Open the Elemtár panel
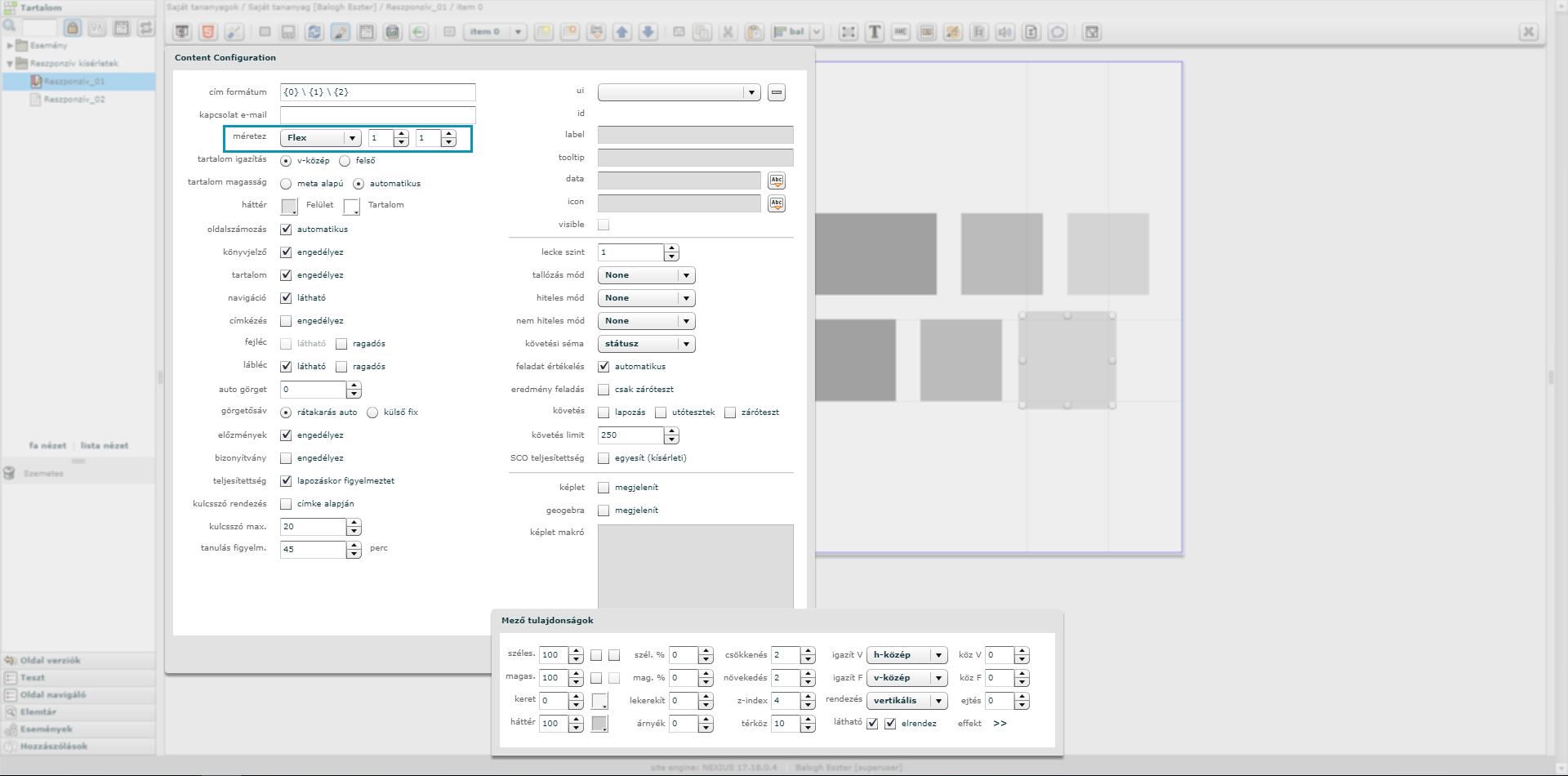This screenshot has width=1568, height=776. coord(38,711)
